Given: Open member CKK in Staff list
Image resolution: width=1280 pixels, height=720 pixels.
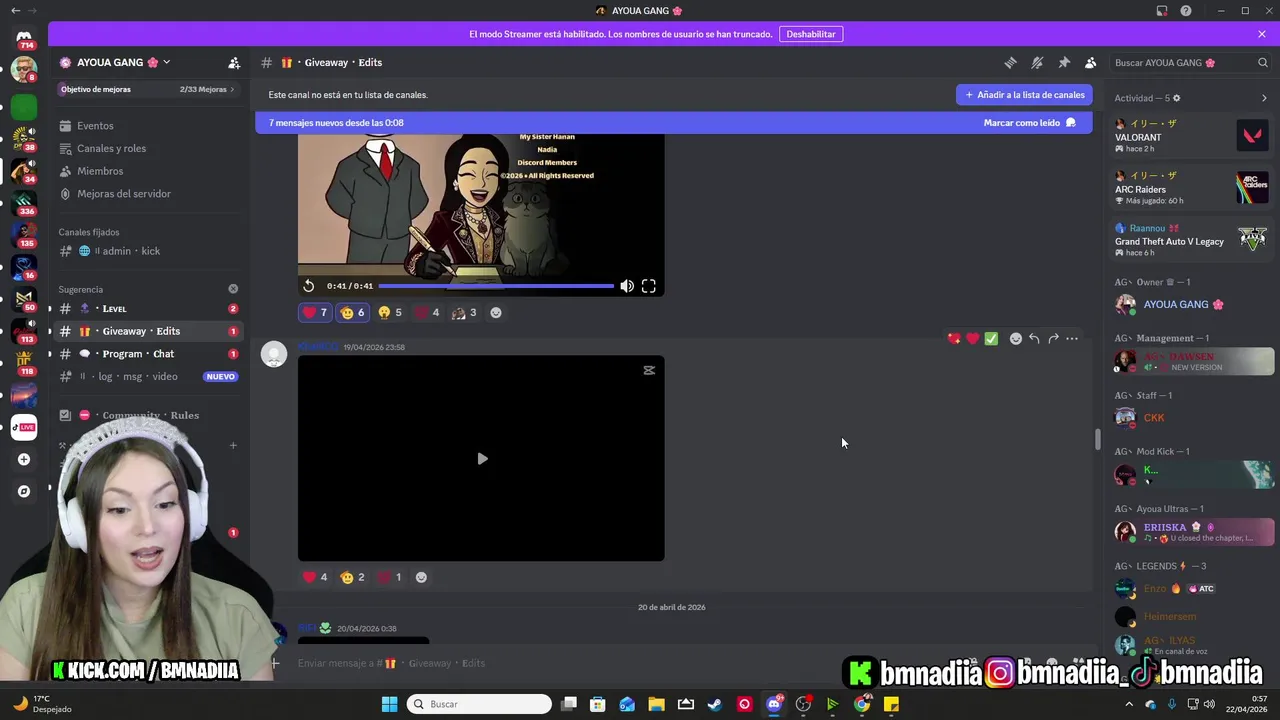Looking at the screenshot, I should pos(1191,418).
